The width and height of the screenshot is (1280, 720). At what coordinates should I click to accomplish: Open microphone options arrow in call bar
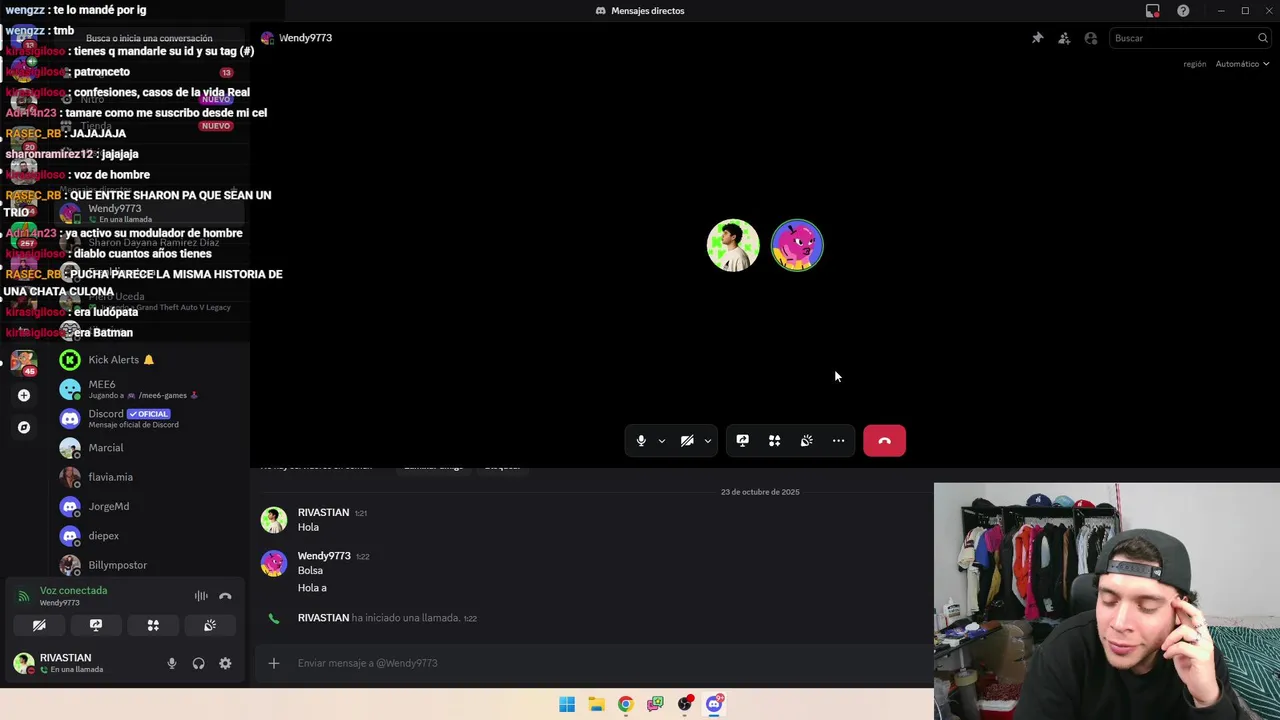[x=661, y=441]
